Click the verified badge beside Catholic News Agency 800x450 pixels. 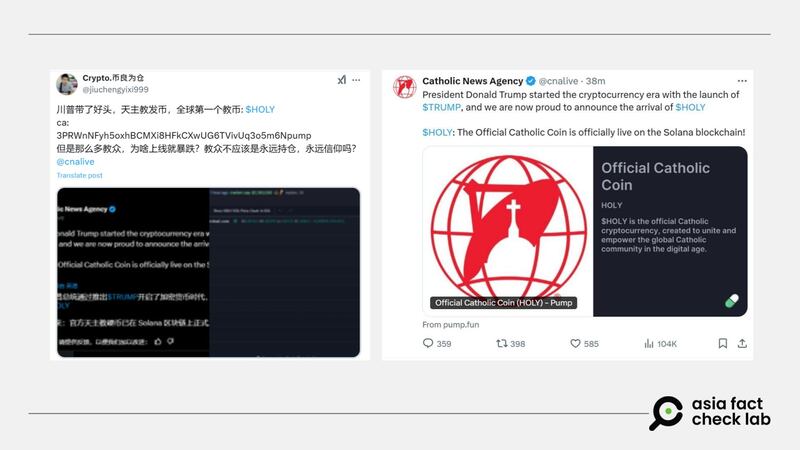tap(531, 81)
